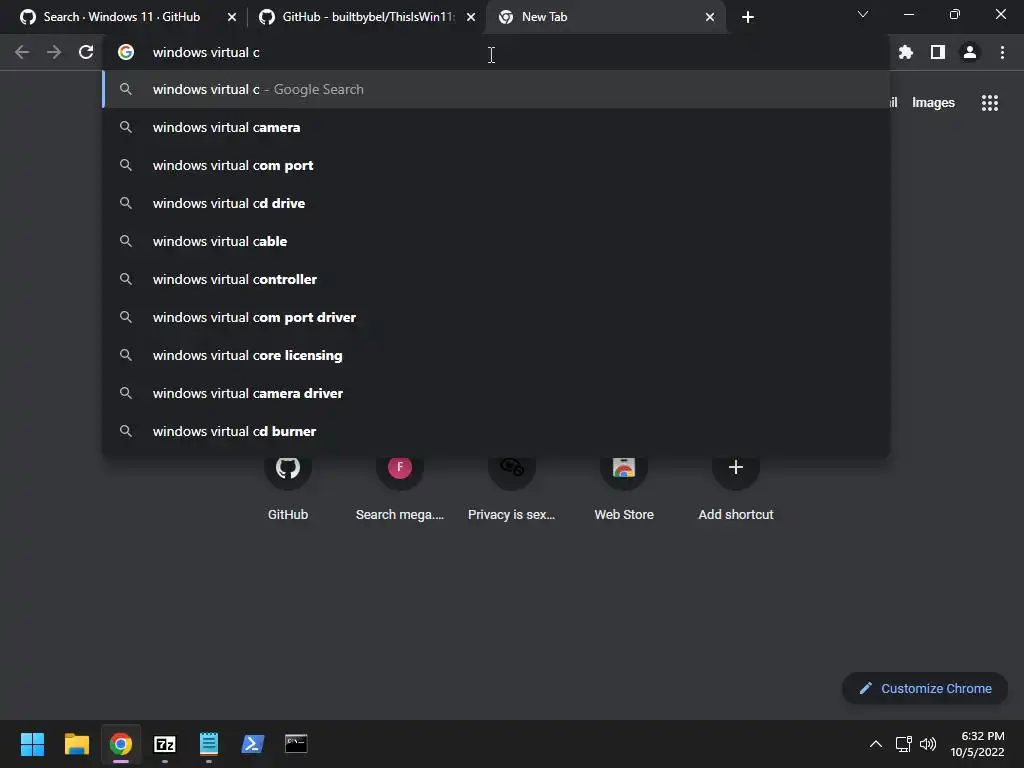
Task: Open the profile avatar menu
Action: click(970, 52)
